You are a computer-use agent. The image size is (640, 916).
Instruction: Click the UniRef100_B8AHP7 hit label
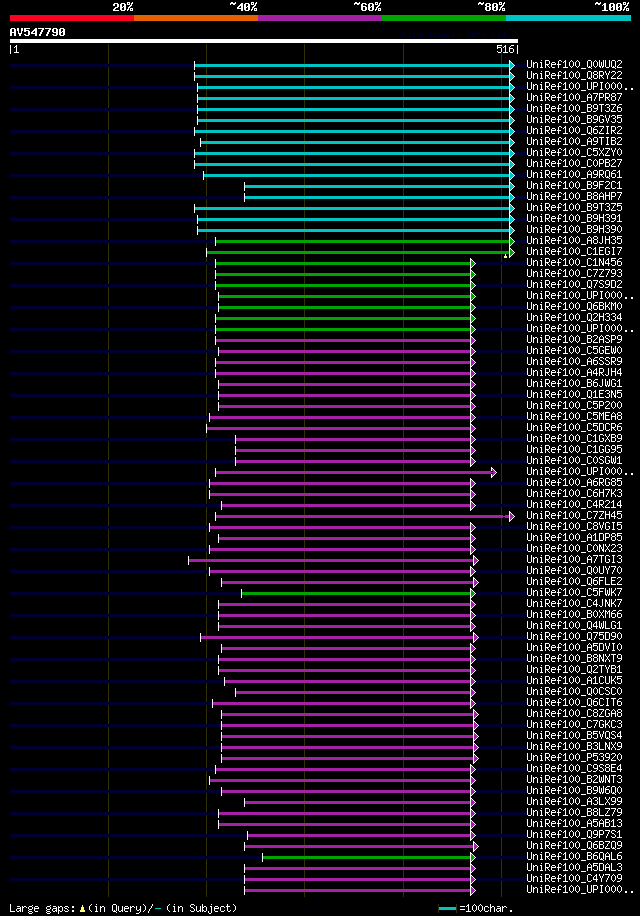[574, 196]
